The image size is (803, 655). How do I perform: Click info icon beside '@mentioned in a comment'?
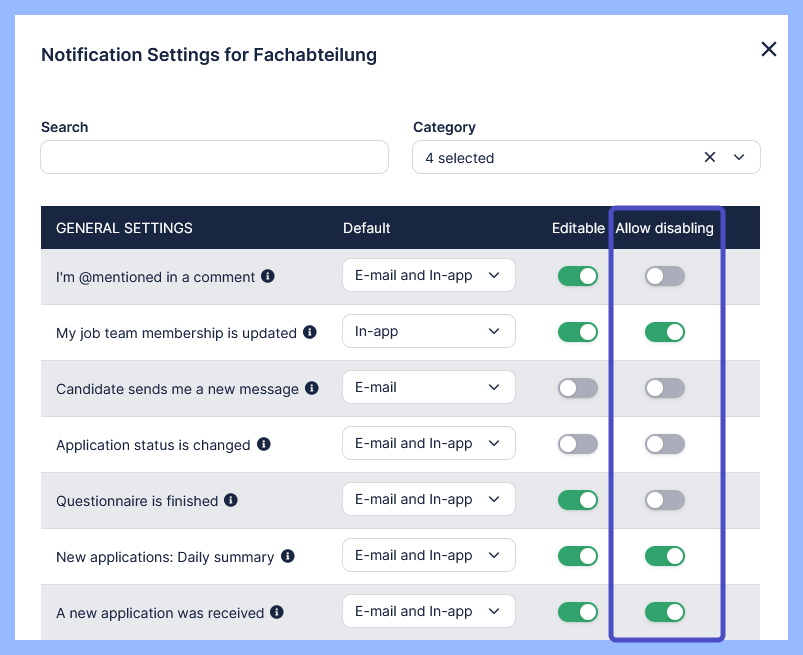click(x=268, y=276)
